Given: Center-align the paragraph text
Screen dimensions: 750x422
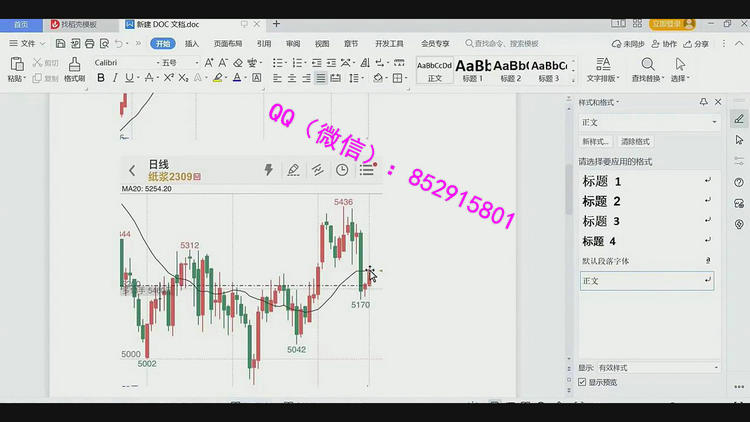Looking at the screenshot, I should (292, 78).
